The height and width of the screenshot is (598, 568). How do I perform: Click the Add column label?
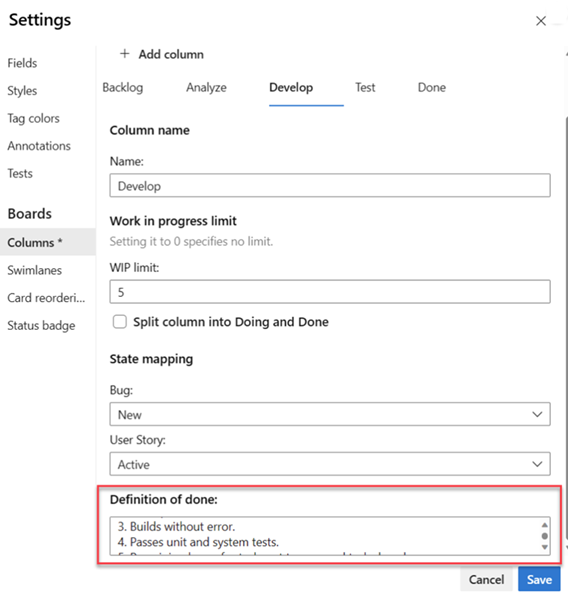171,54
